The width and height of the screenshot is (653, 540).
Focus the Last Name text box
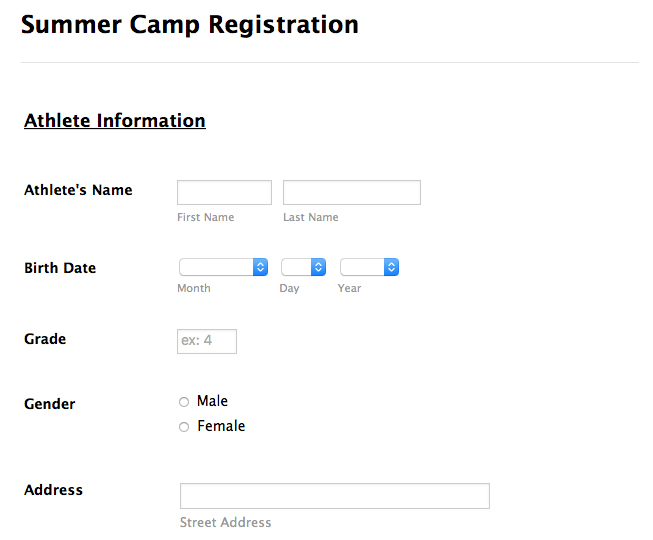pyautogui.click(x=351, y=192)
